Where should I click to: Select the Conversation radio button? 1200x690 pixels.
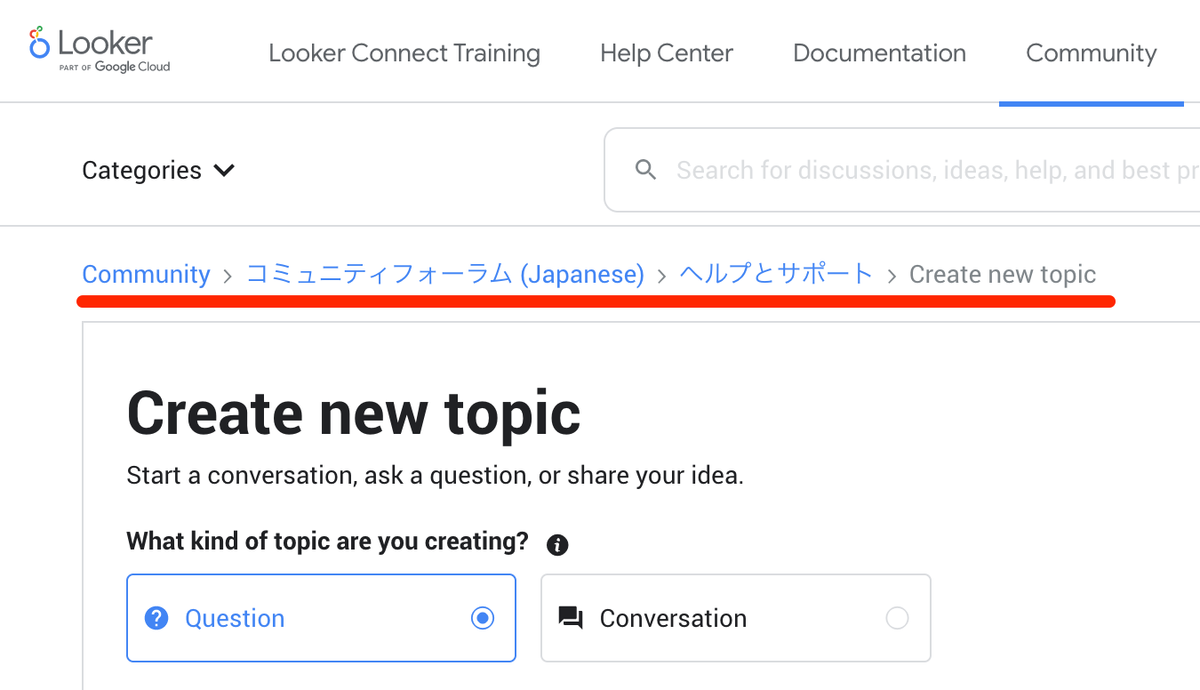click(897, 618)
